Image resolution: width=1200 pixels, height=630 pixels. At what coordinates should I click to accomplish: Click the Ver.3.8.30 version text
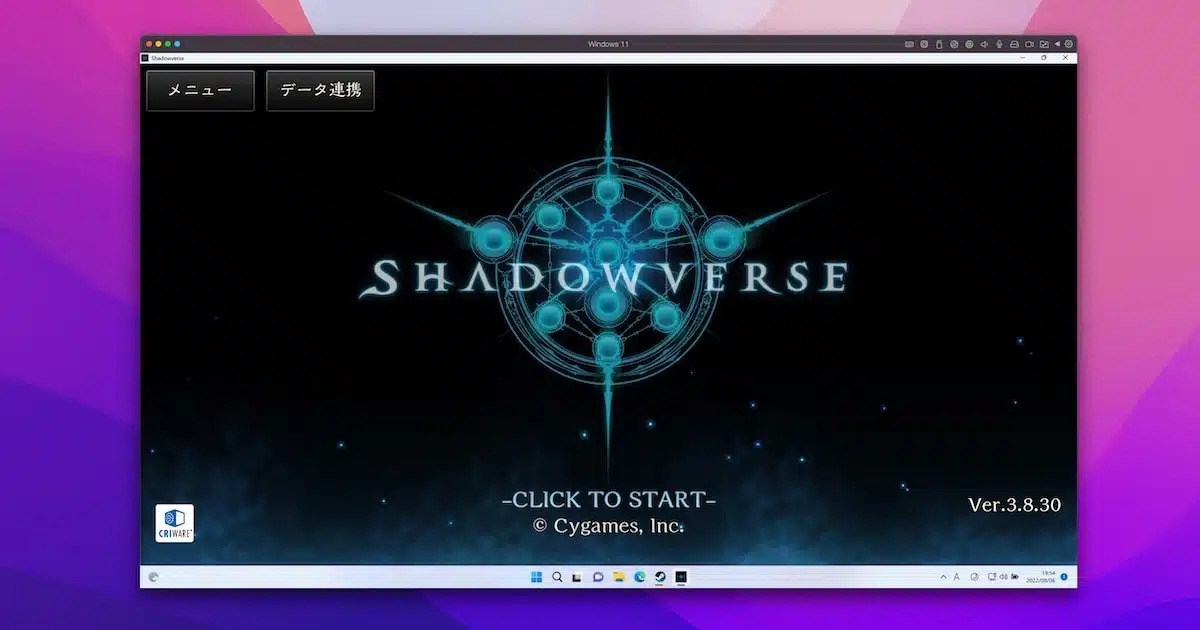click(1014, 504)
